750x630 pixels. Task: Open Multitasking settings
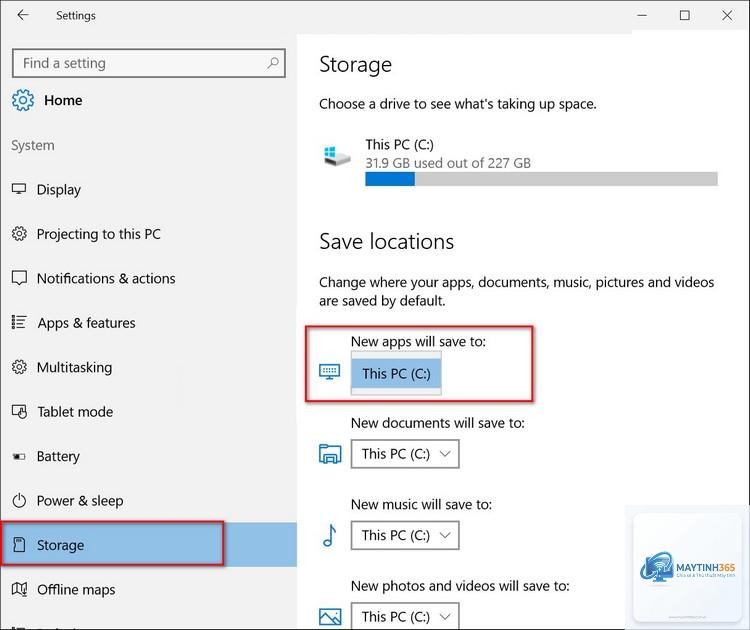click(149, 367)
